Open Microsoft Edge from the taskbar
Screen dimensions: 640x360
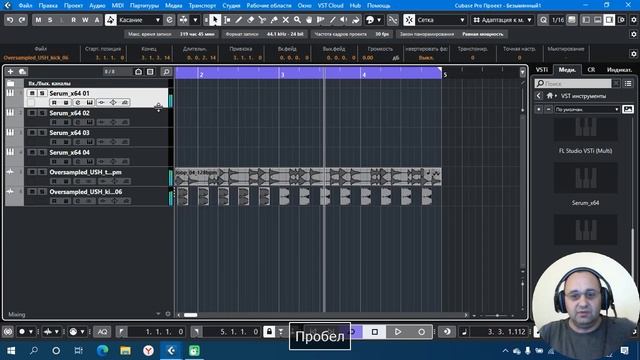[x=102, y=350]
